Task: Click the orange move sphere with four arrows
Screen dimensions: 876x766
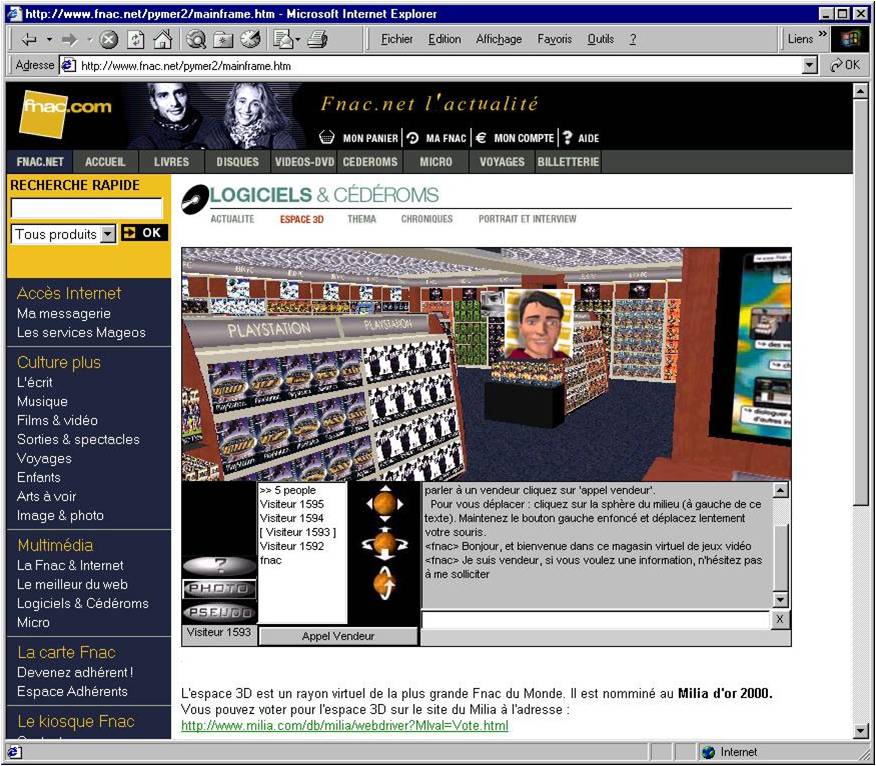Action: click(385, 503)
